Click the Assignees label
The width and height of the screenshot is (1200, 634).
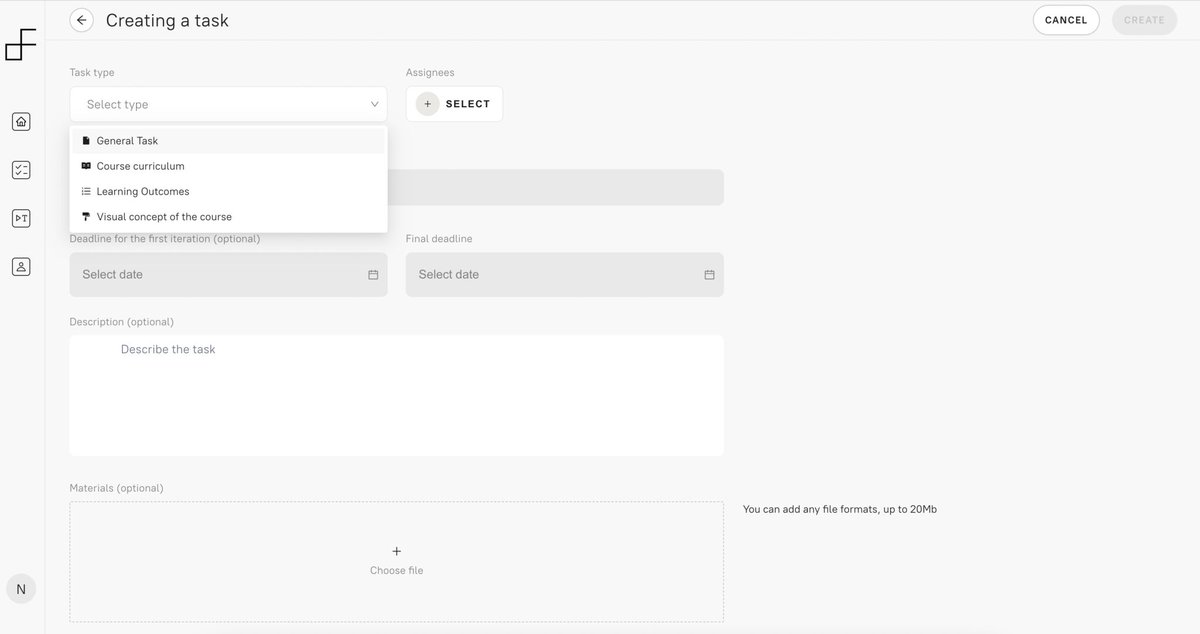(x=430, y=73)
